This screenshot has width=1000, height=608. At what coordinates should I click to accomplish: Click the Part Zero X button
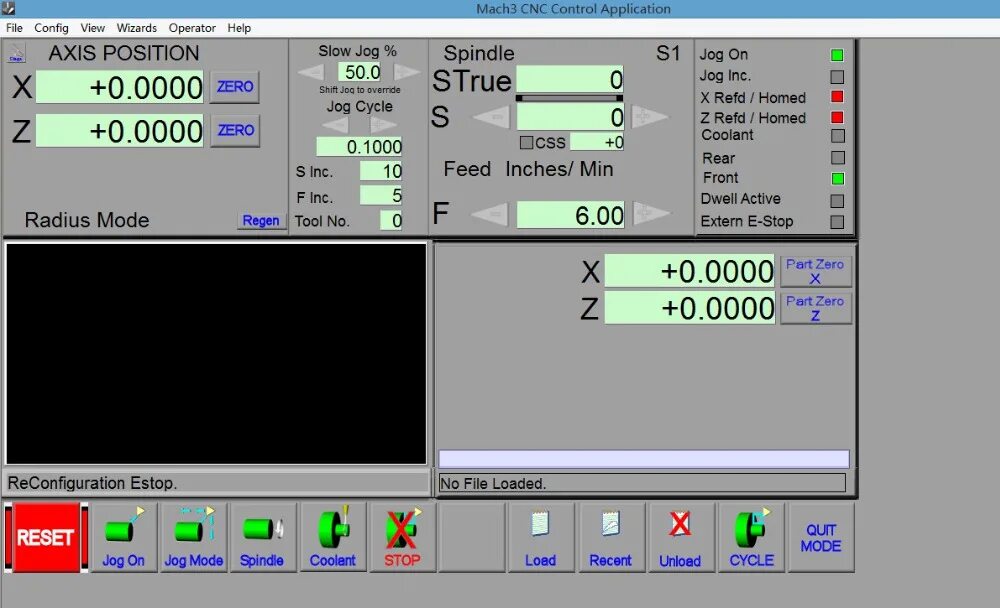click(x=815, y=271)
